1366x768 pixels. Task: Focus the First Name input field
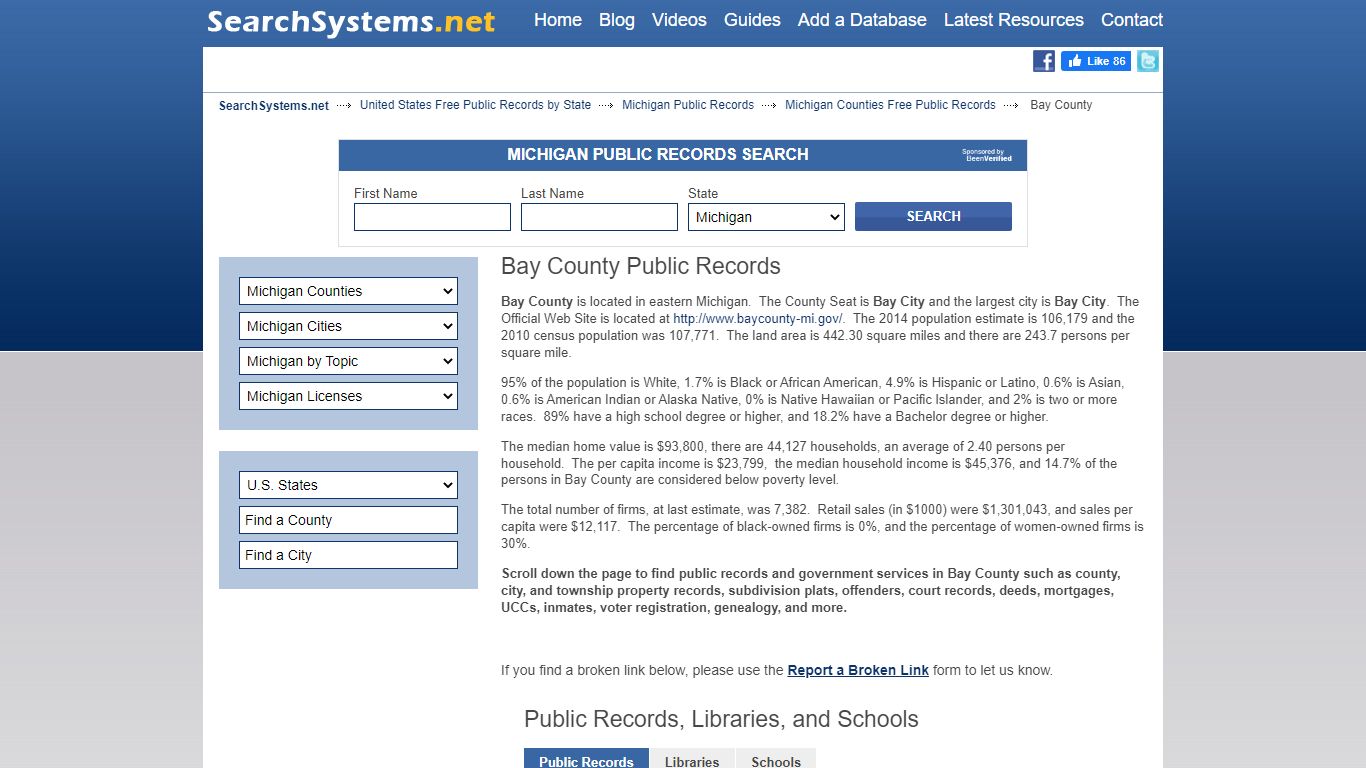pos(432,217)
